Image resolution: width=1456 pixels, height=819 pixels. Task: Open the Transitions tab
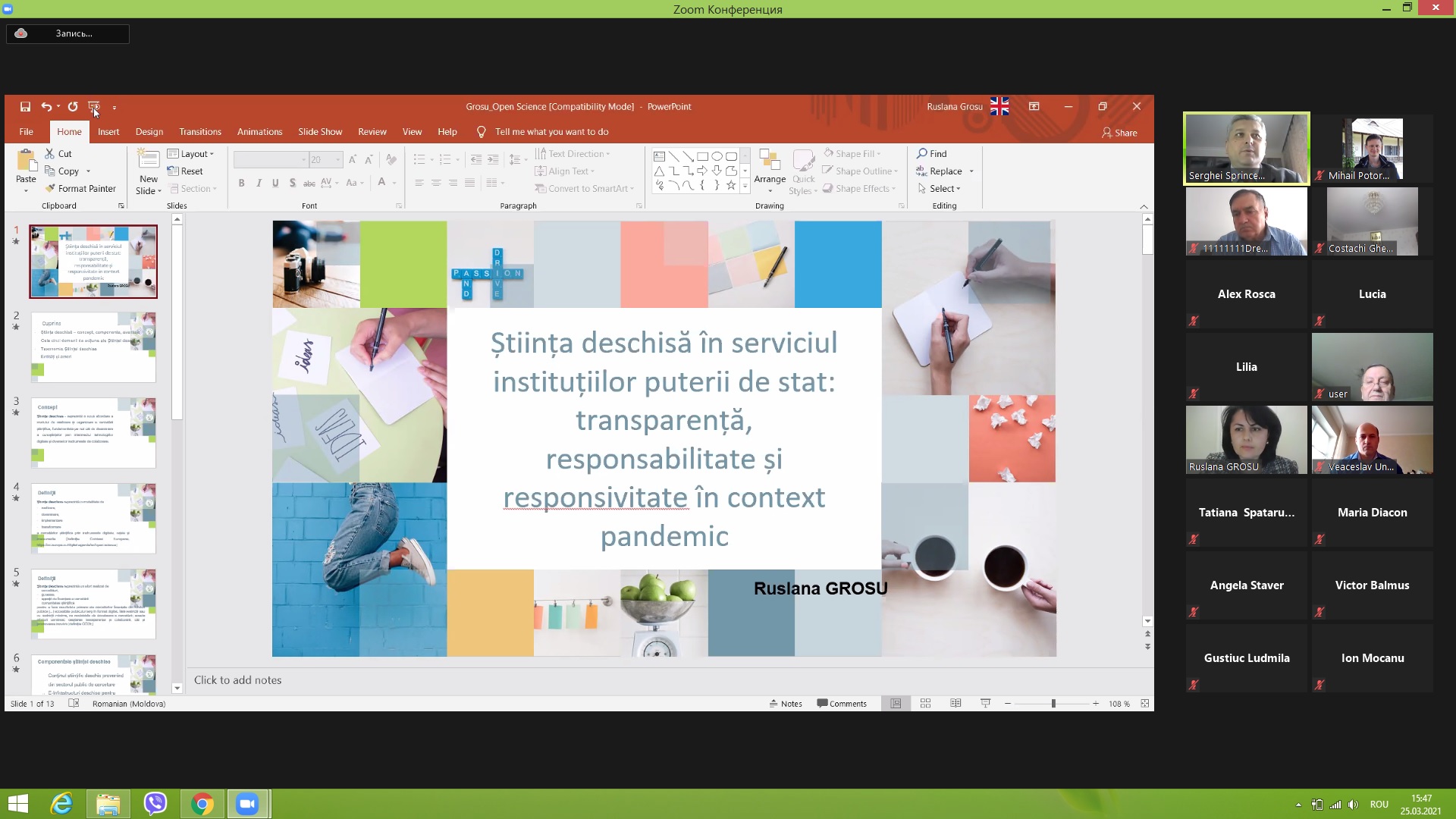coord(200,132)
